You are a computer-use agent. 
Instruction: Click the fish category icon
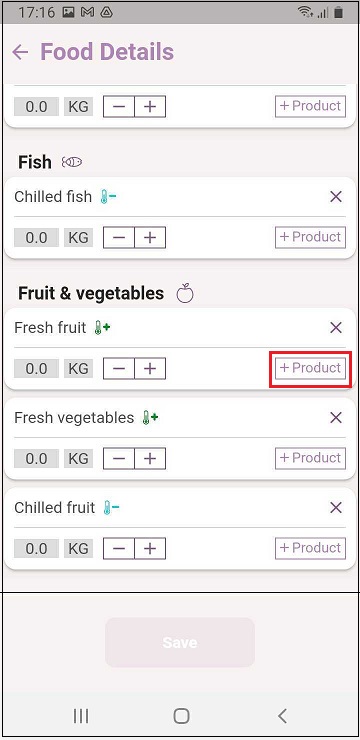pyautogui.click(x=72, y=162)
